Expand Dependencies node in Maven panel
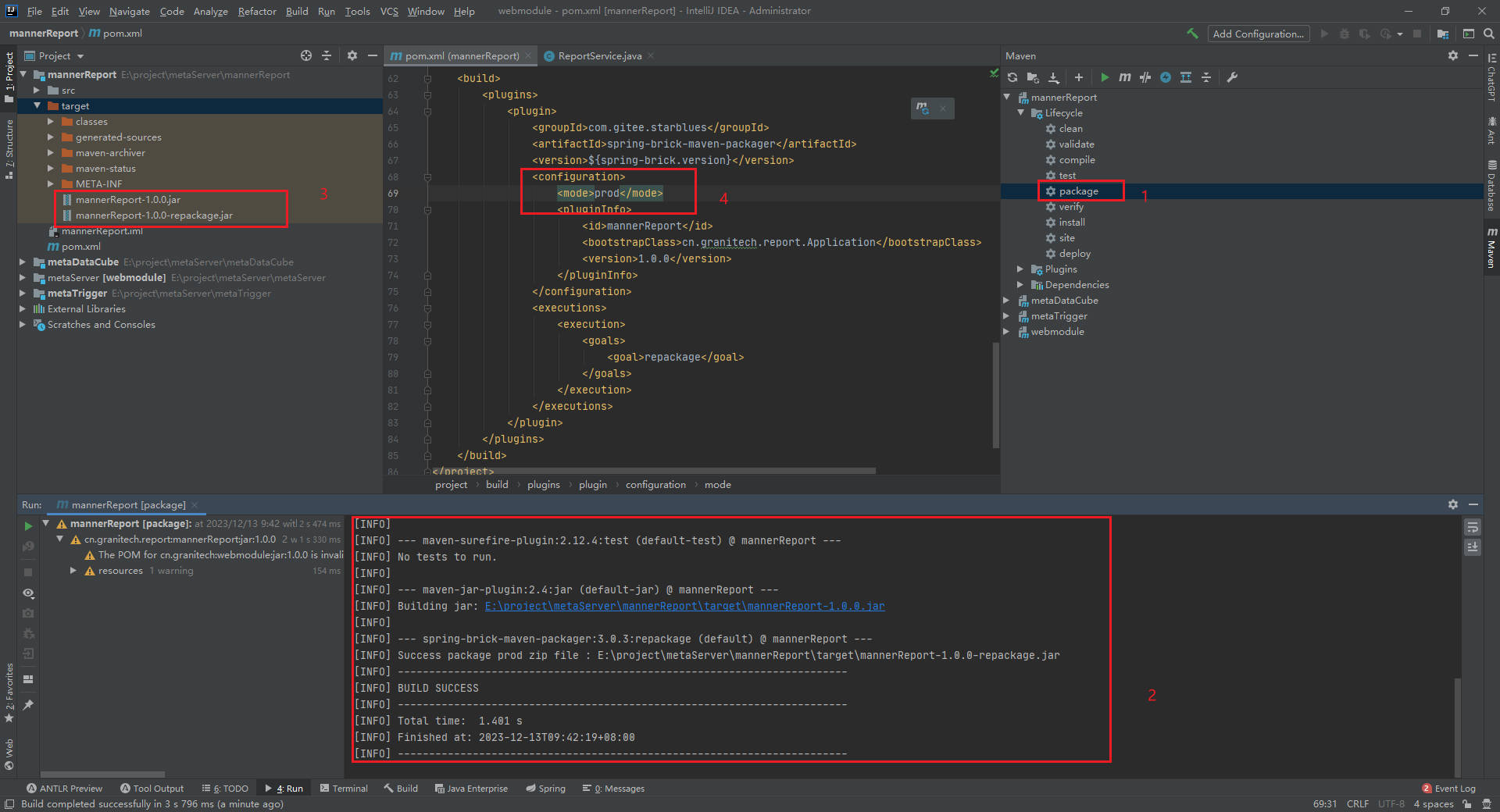Screen dimensions: 1500x812 [1020, 284]
